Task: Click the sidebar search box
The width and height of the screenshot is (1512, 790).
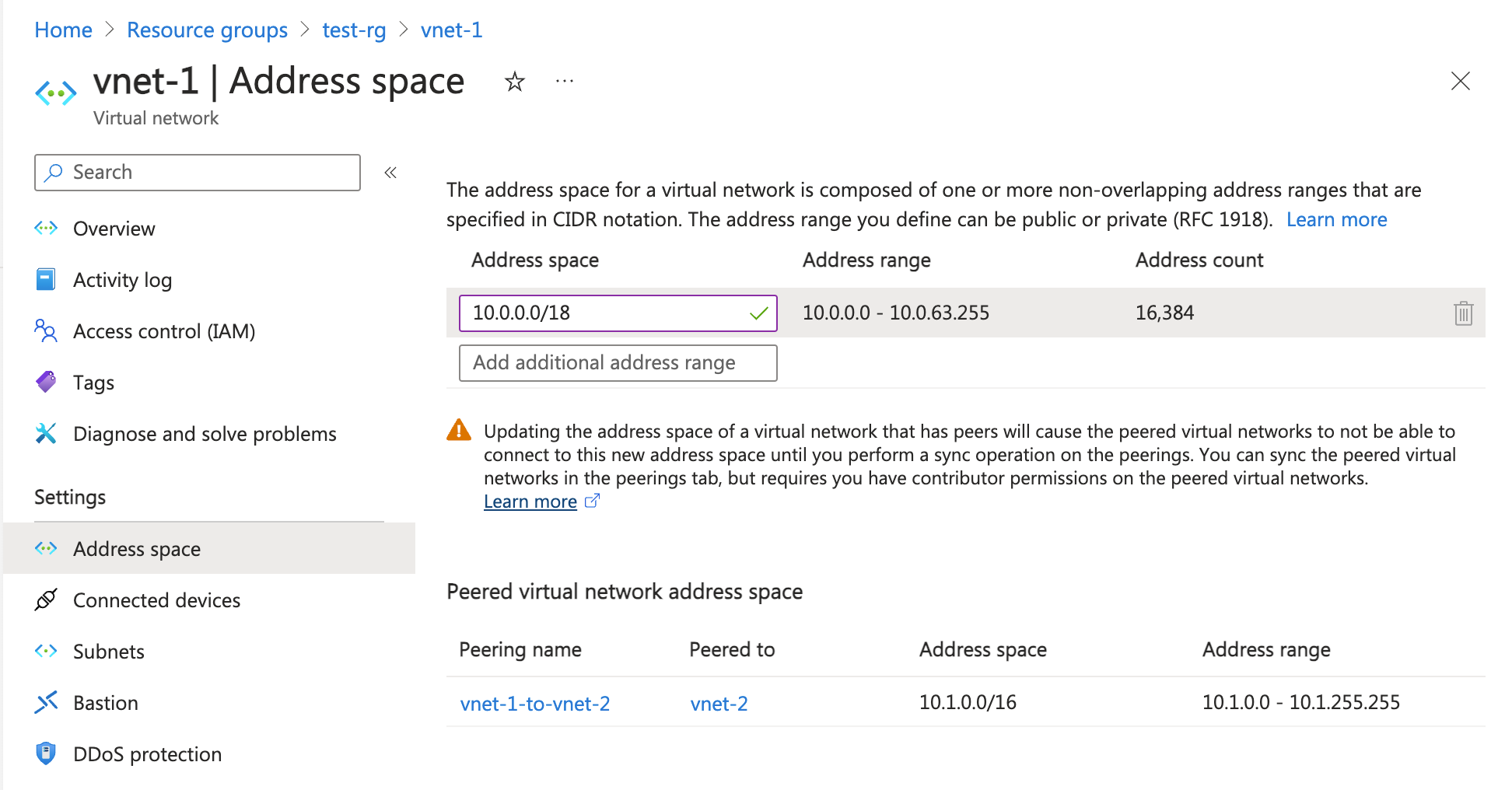Action: coord(197,172)
